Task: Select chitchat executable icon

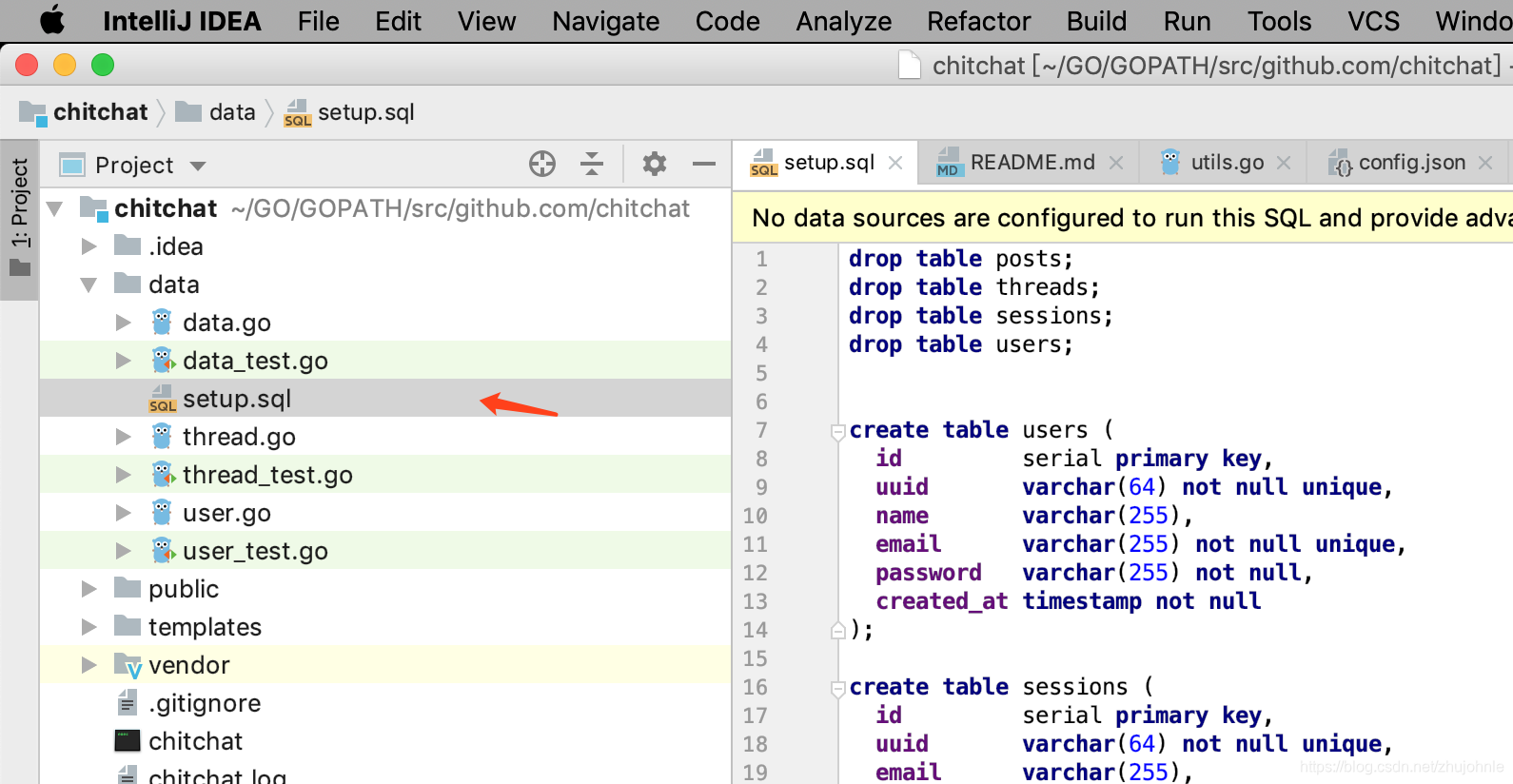Action: [x=128, y=741]
